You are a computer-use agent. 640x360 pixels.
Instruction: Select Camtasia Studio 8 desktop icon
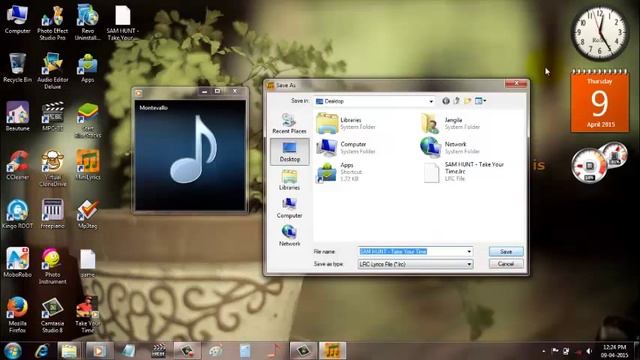[x=52, y=314]
